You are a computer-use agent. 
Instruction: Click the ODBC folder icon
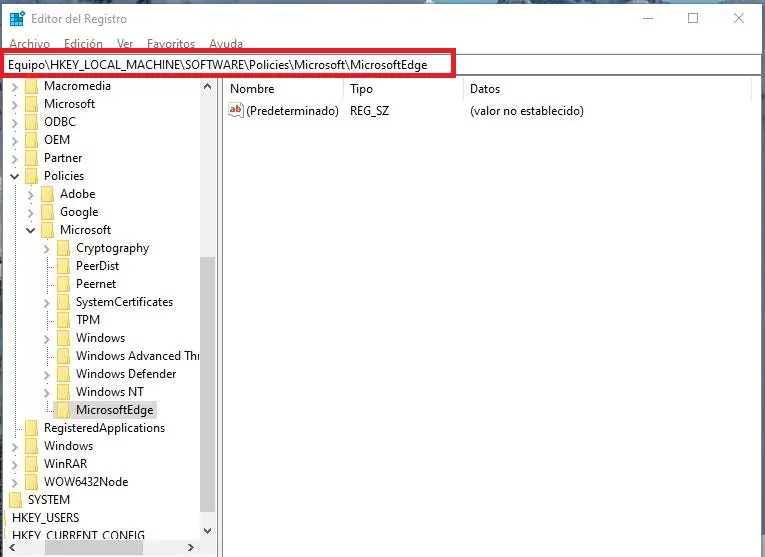coord(31,122)
